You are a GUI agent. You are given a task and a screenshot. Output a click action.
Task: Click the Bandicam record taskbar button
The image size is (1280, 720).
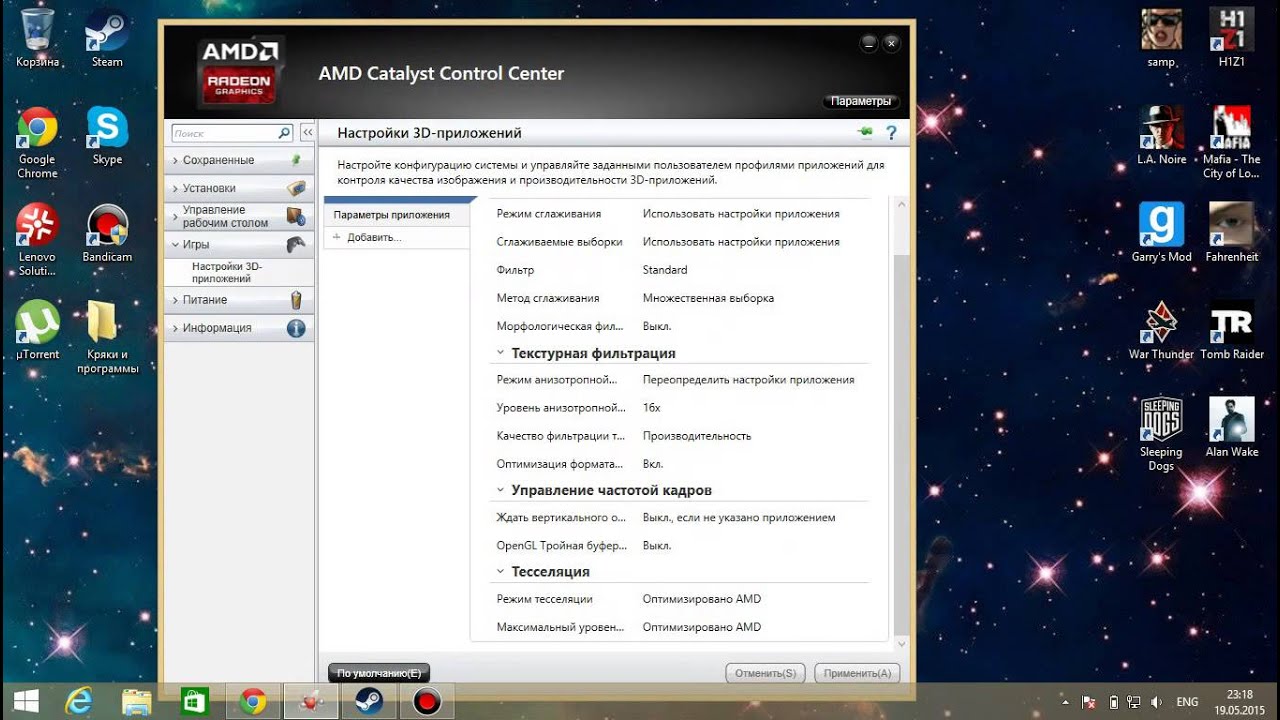[x=427, y=702]
